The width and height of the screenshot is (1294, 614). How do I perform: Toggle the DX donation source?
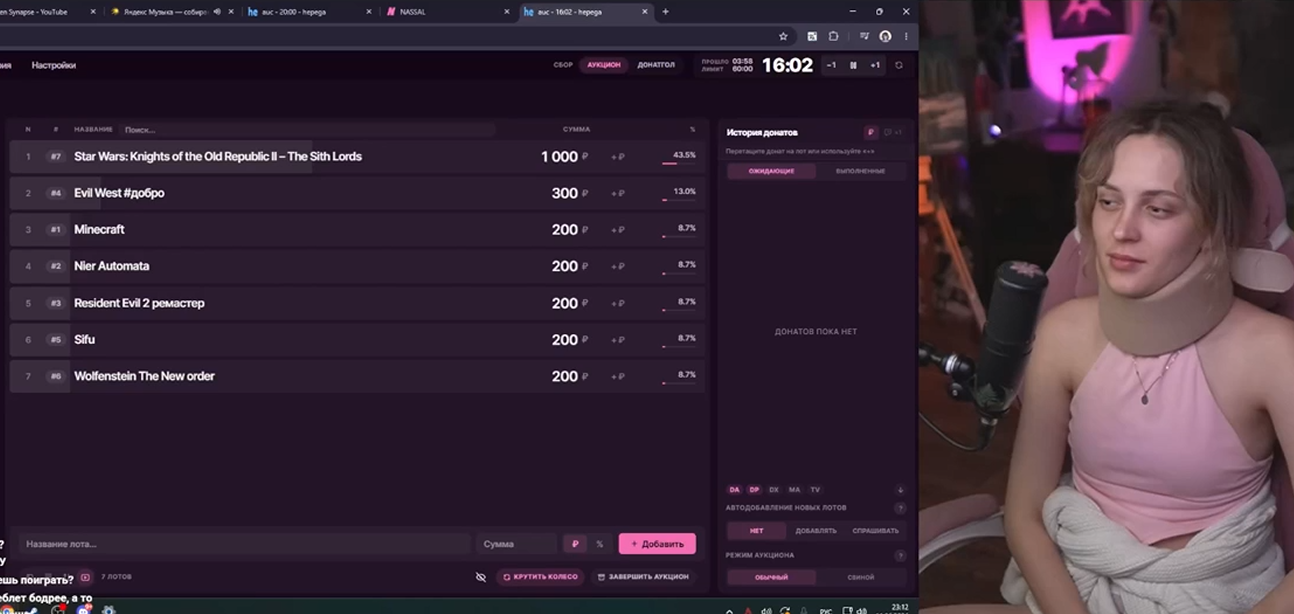[x=774, y=490]
